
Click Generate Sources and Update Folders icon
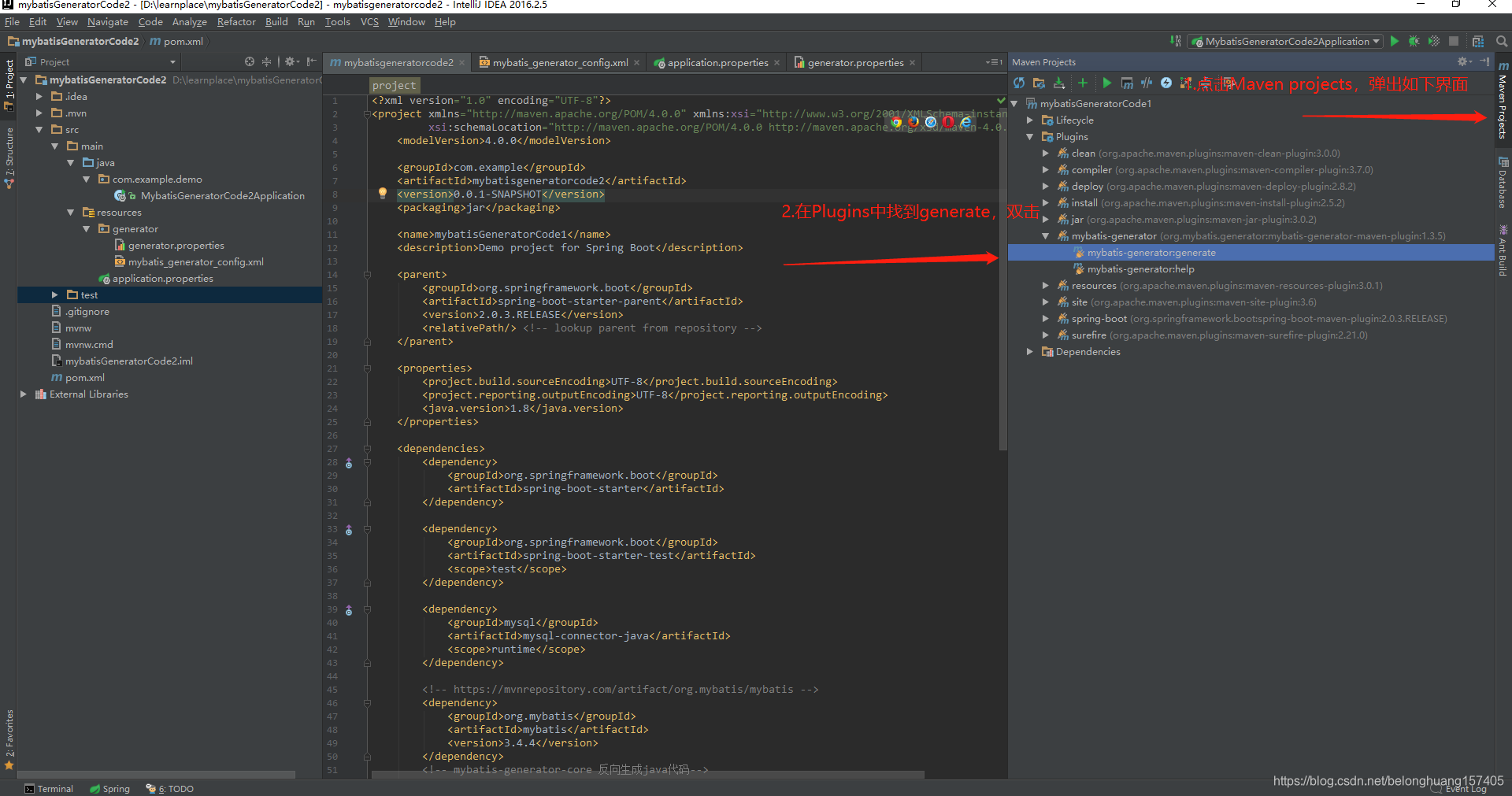tap(1039, 83)
